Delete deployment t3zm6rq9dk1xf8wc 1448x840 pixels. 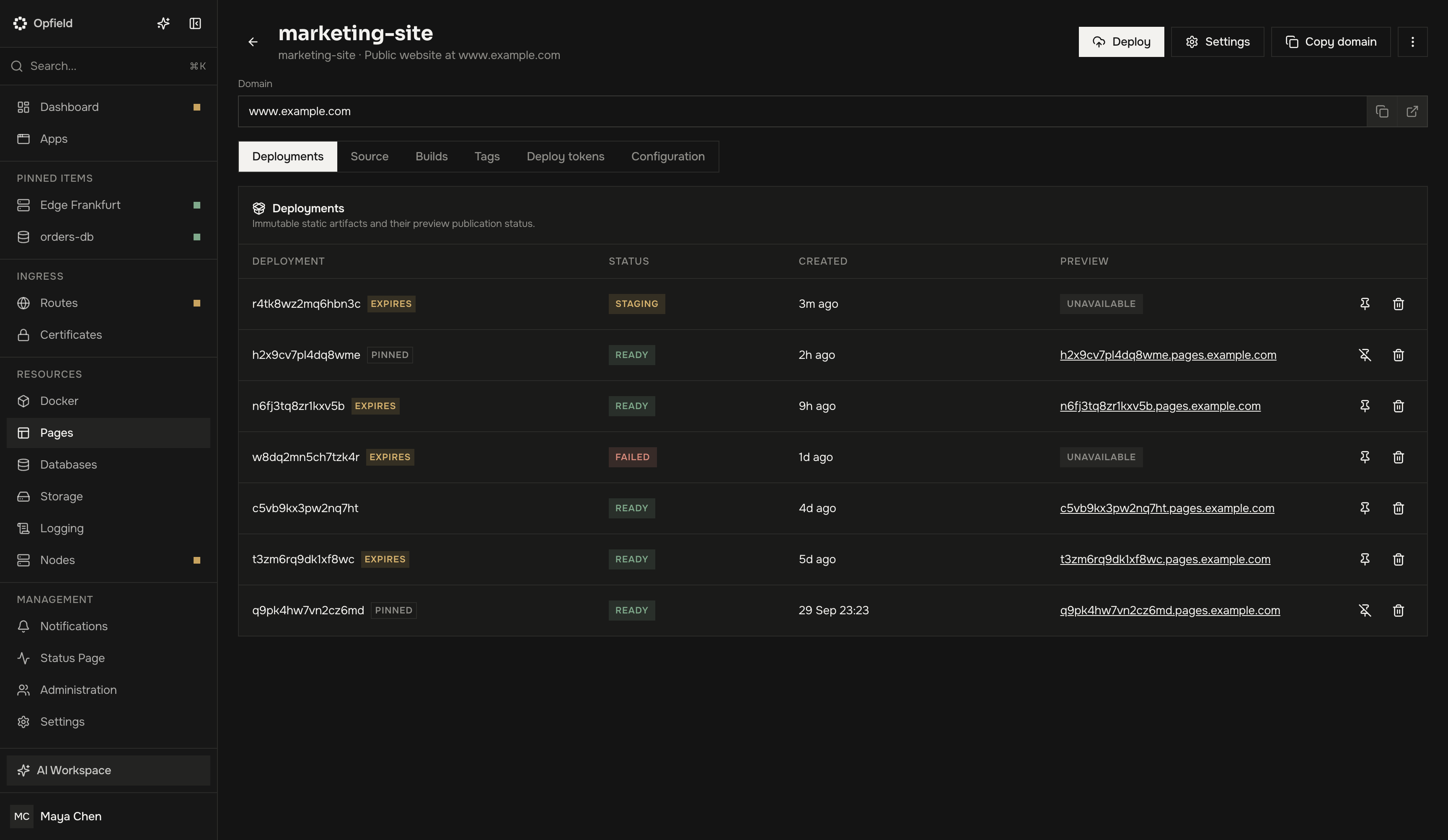click(1399, 559)
